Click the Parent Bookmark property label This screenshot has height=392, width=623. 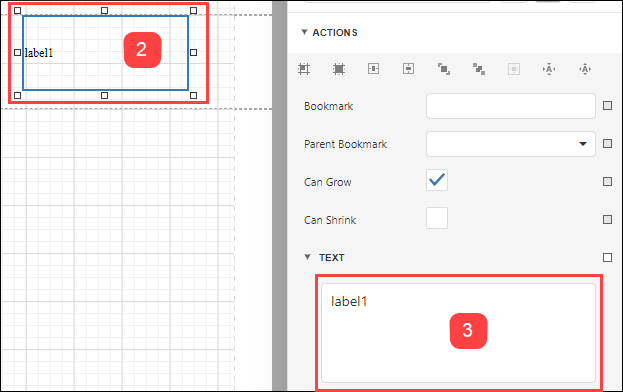coord(345,144)
